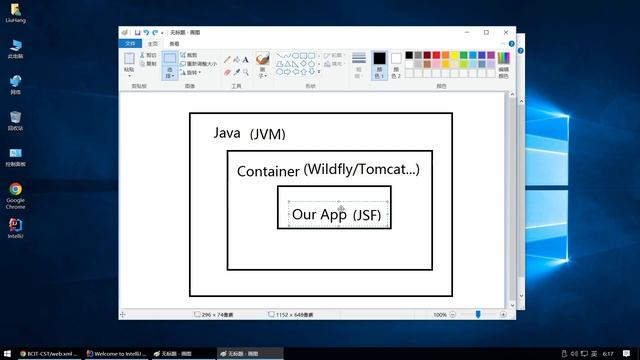Choose the black palette swatch

click(409, 55)
